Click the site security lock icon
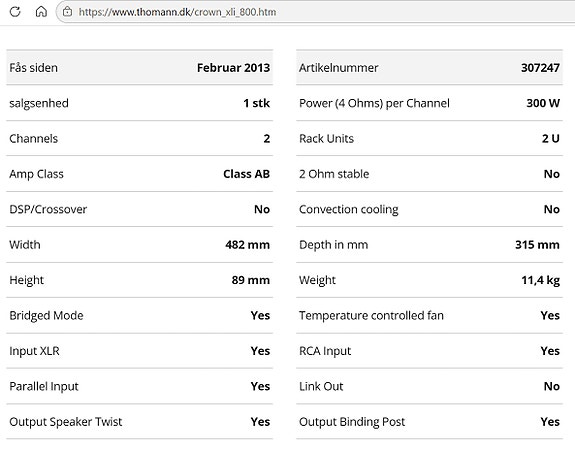The width and height of the screenshot is (575, 450). (x=67, y=12)
